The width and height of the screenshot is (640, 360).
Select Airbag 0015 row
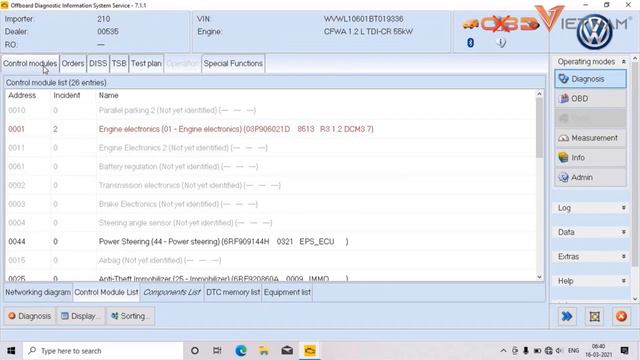[x=270, y=260]
